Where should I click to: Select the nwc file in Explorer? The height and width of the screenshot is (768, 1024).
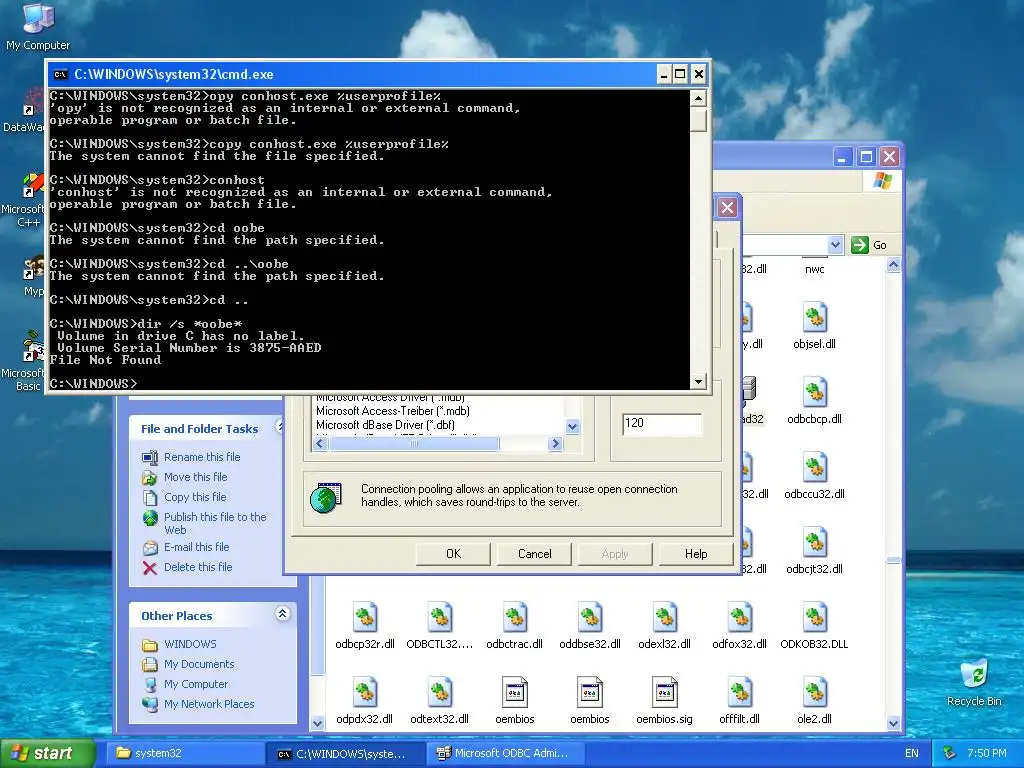point(814,268)
